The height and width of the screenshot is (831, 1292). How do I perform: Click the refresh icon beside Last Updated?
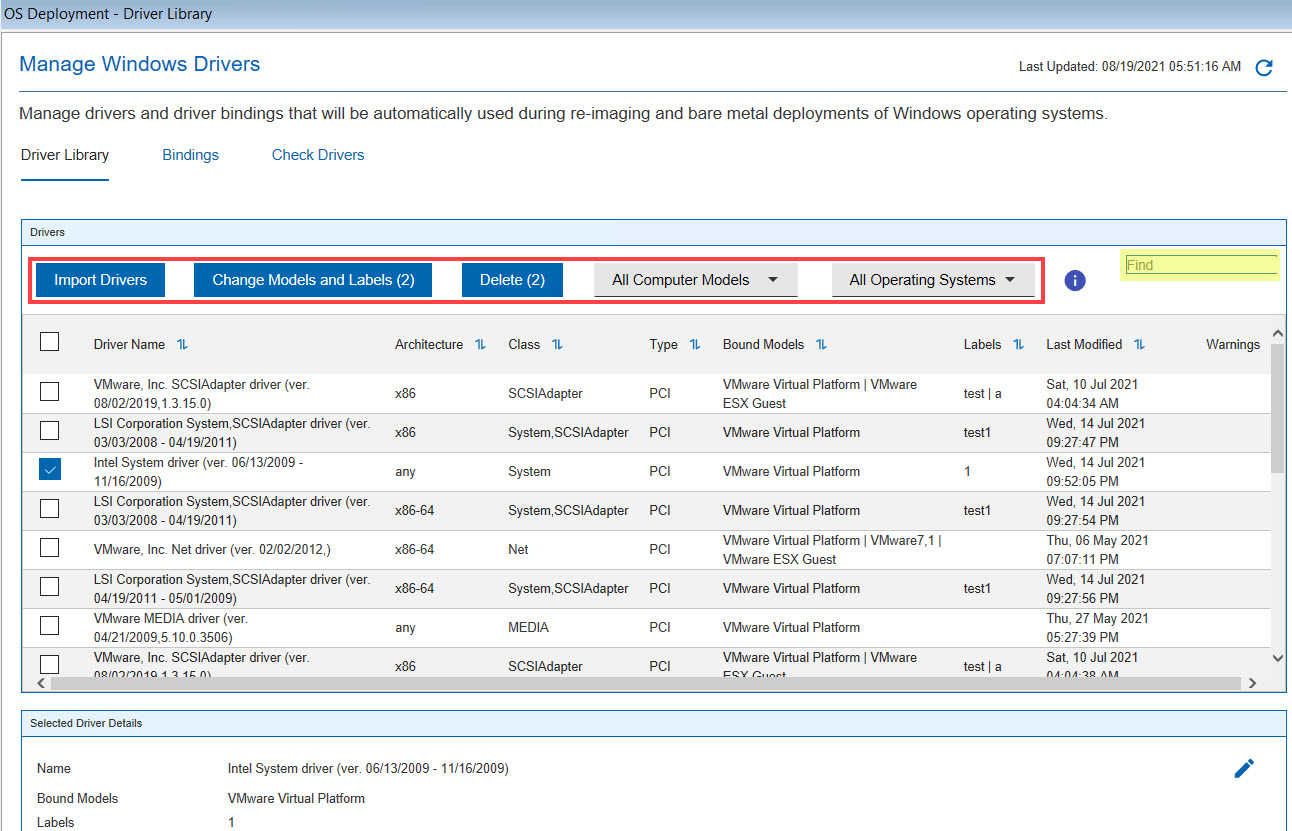pos(1264,68)
